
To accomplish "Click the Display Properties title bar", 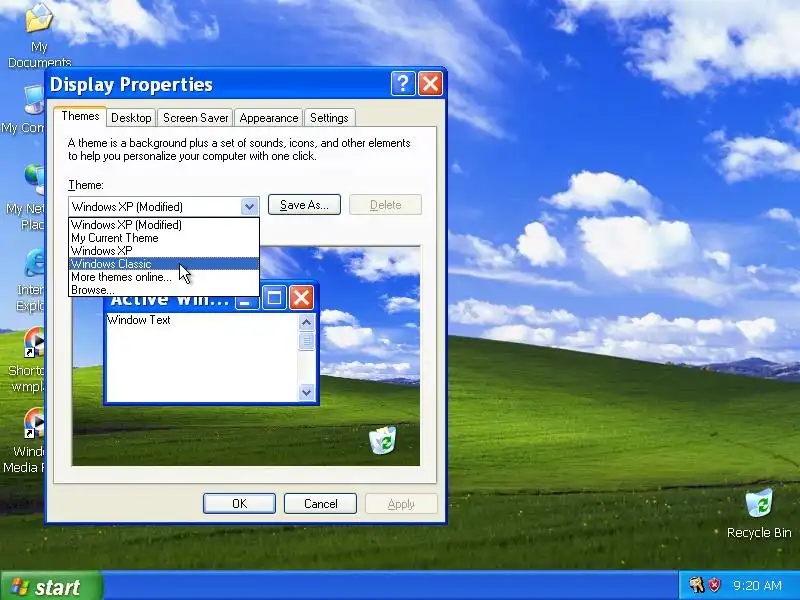I will coord(219,84).
